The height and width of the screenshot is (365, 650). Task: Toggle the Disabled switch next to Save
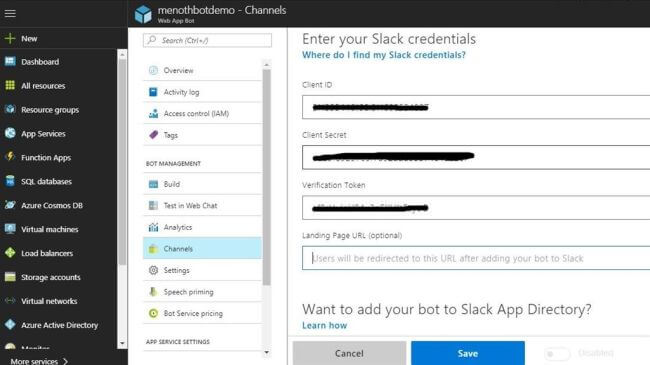point(557,354)
